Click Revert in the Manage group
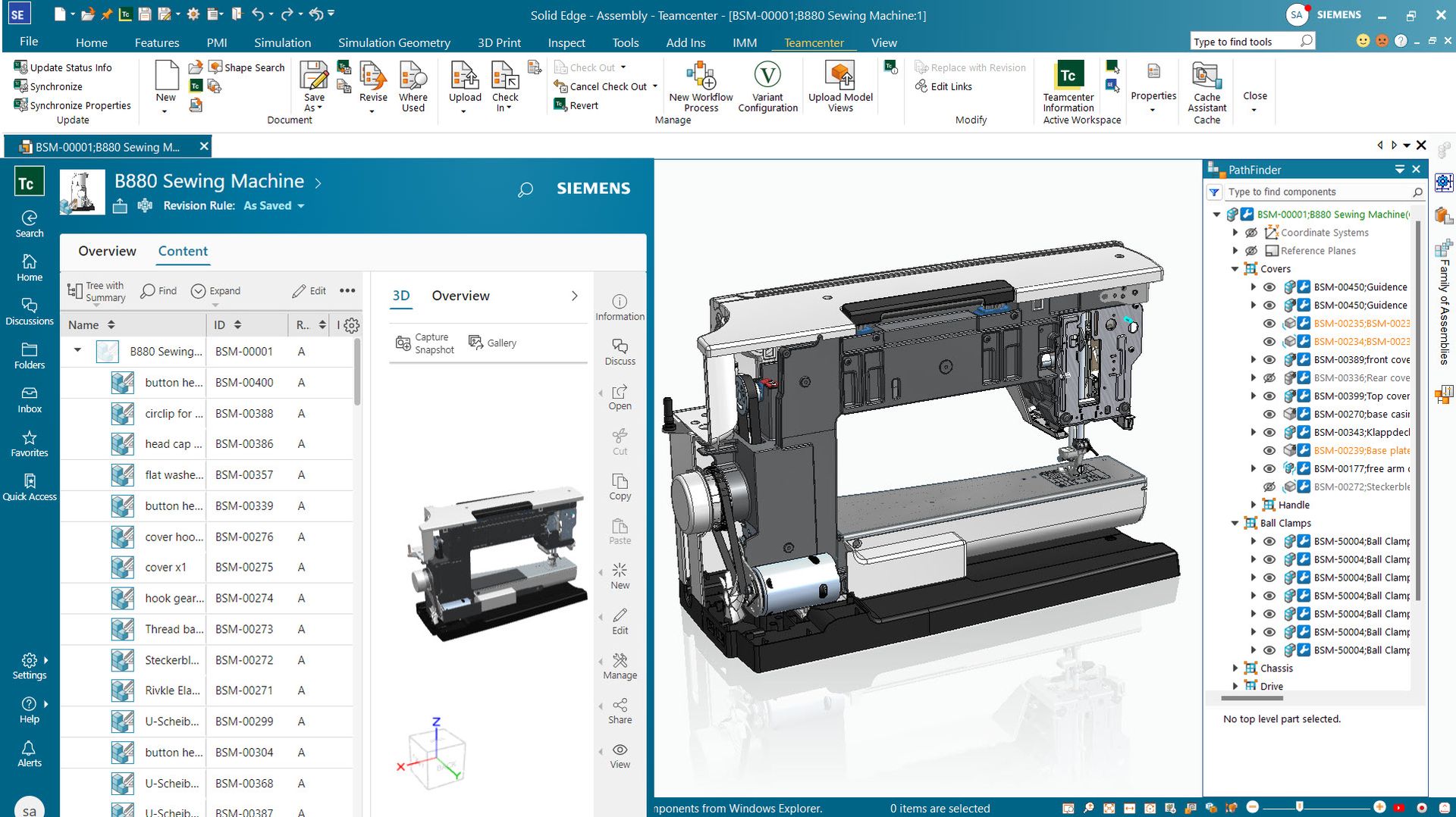 tap(579, 105)
